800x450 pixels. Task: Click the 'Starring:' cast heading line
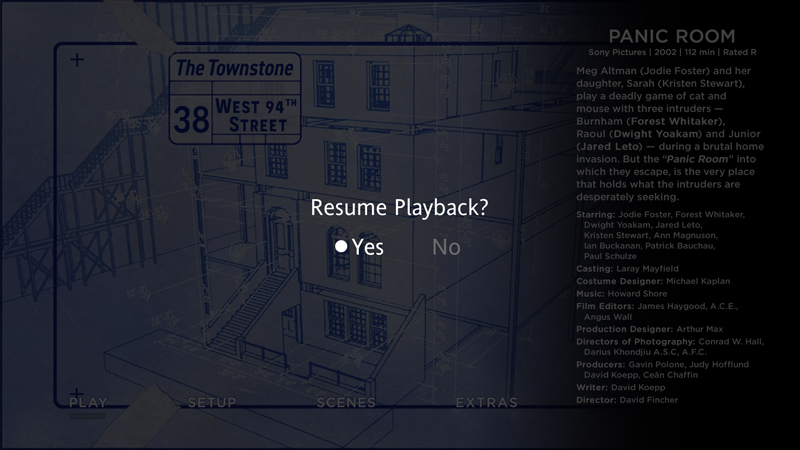661,214
